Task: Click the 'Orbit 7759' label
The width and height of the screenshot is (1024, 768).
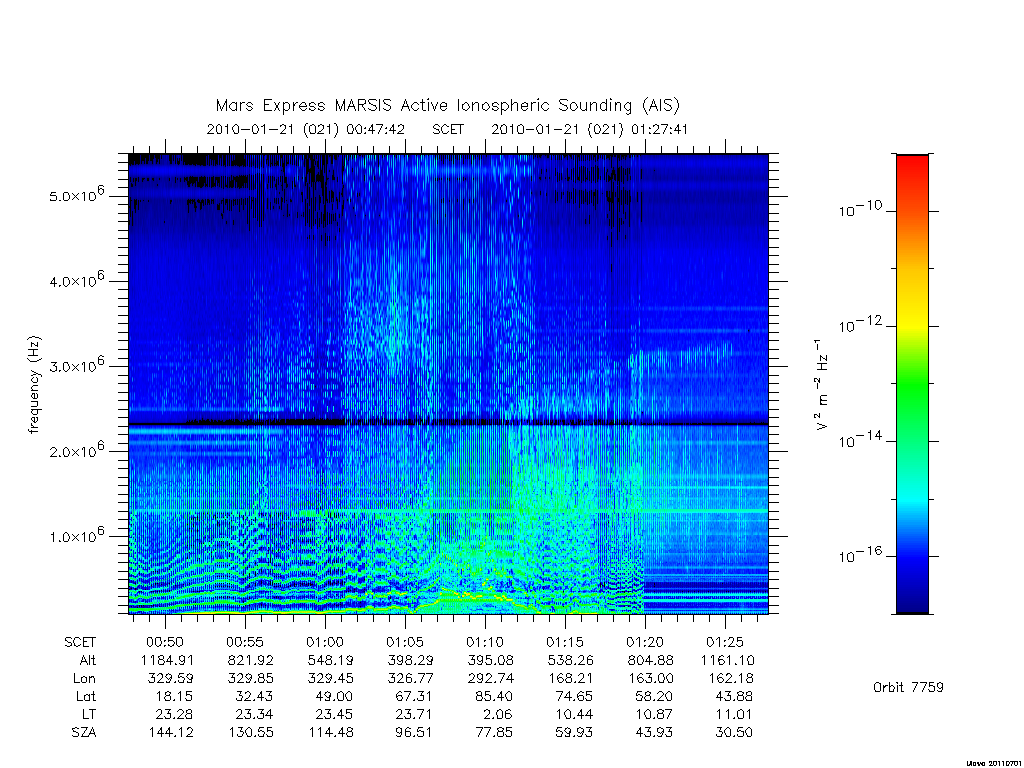Action: tap(908, 687)
